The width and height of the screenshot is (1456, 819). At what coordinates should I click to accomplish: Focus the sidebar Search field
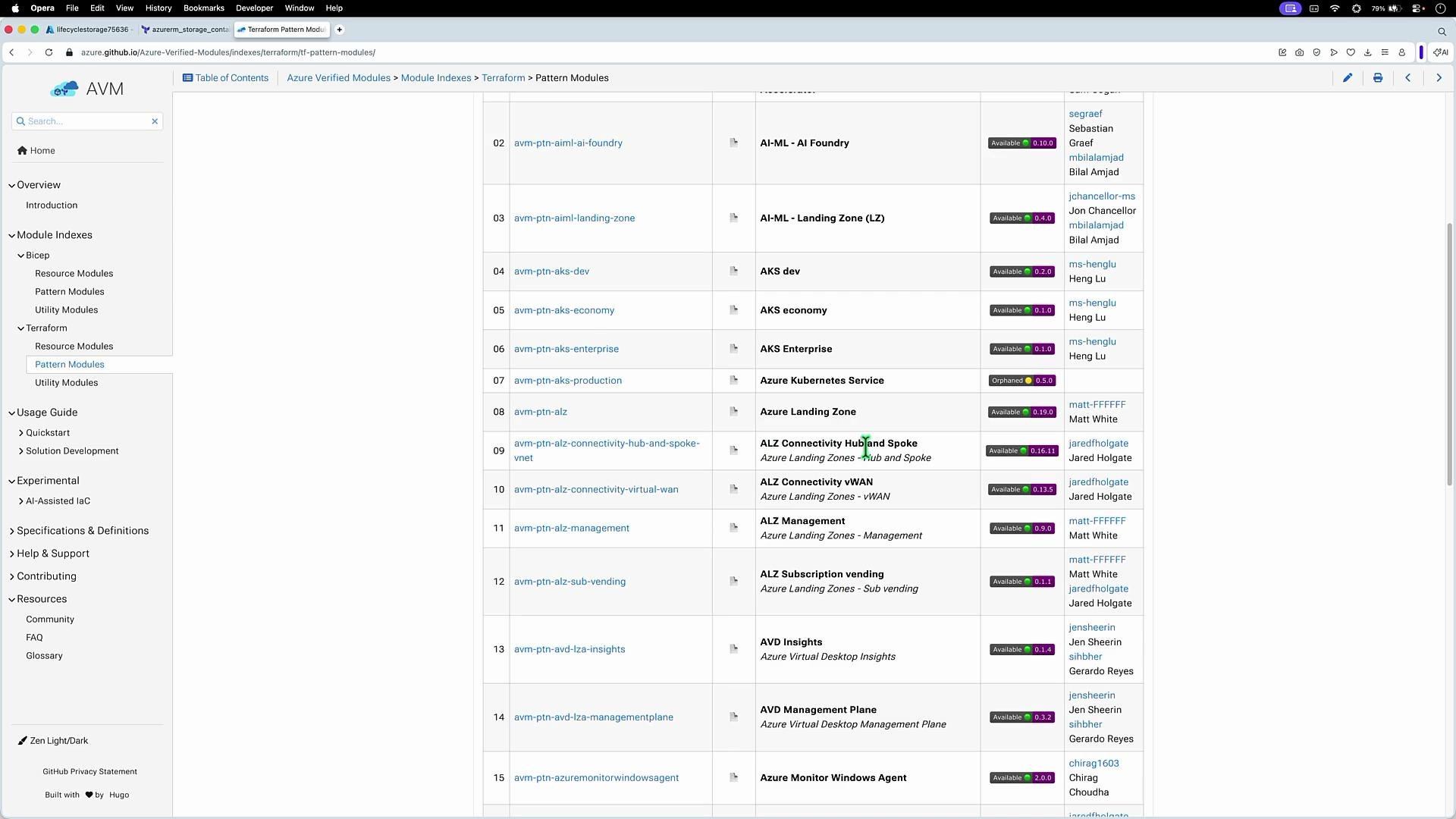87,121
